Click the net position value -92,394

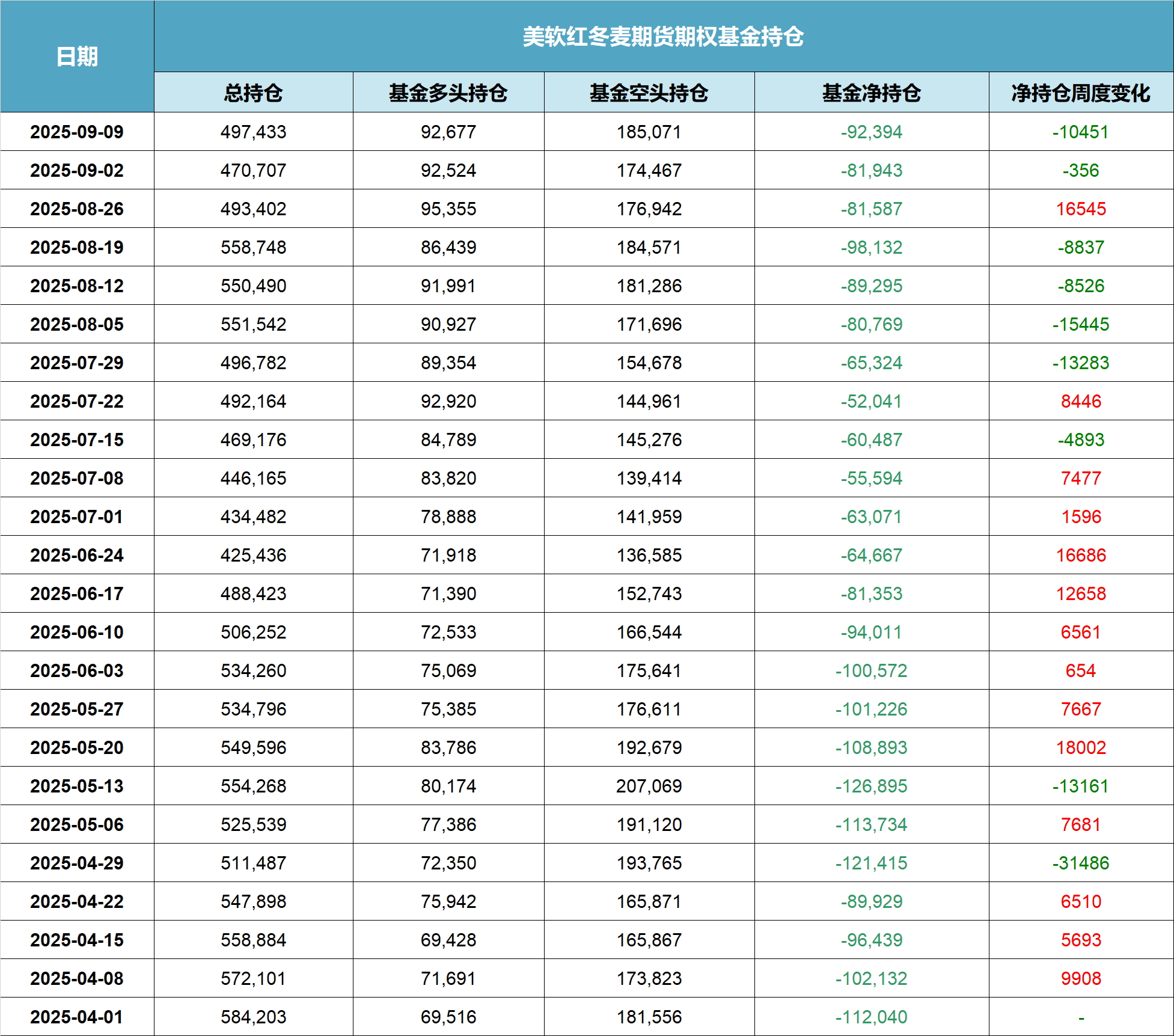click(871, 132)
